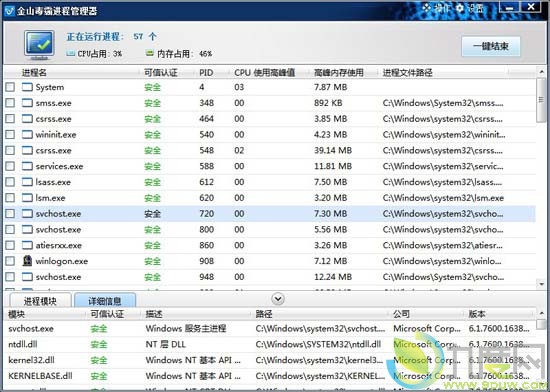Check the System process checkbox
This screenshot has height=392, width=550.
pos(10,87)
